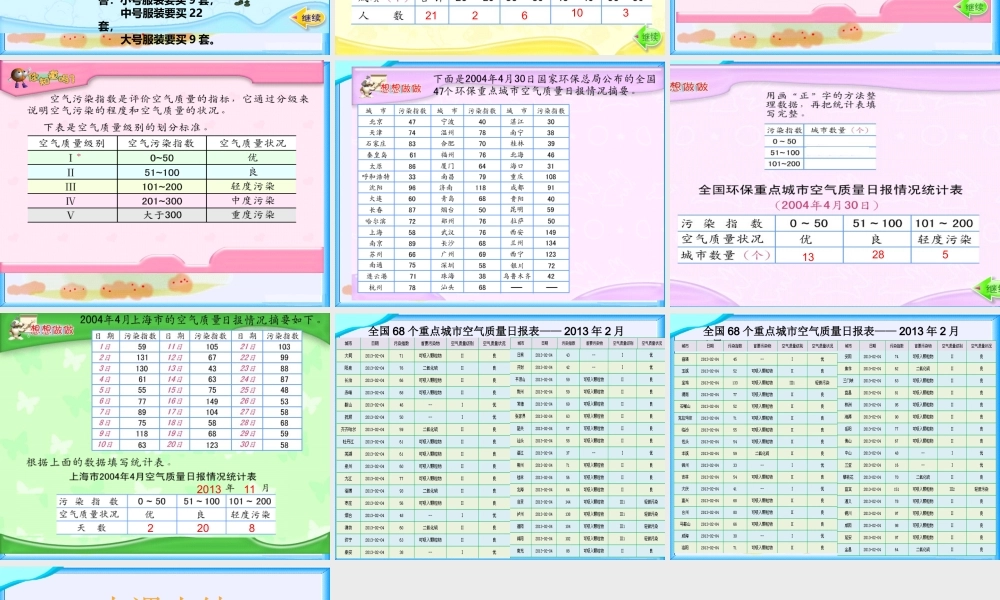
Task: Click the 想想做做 icon on the 47 cities slide
Action: coord(390,86)
